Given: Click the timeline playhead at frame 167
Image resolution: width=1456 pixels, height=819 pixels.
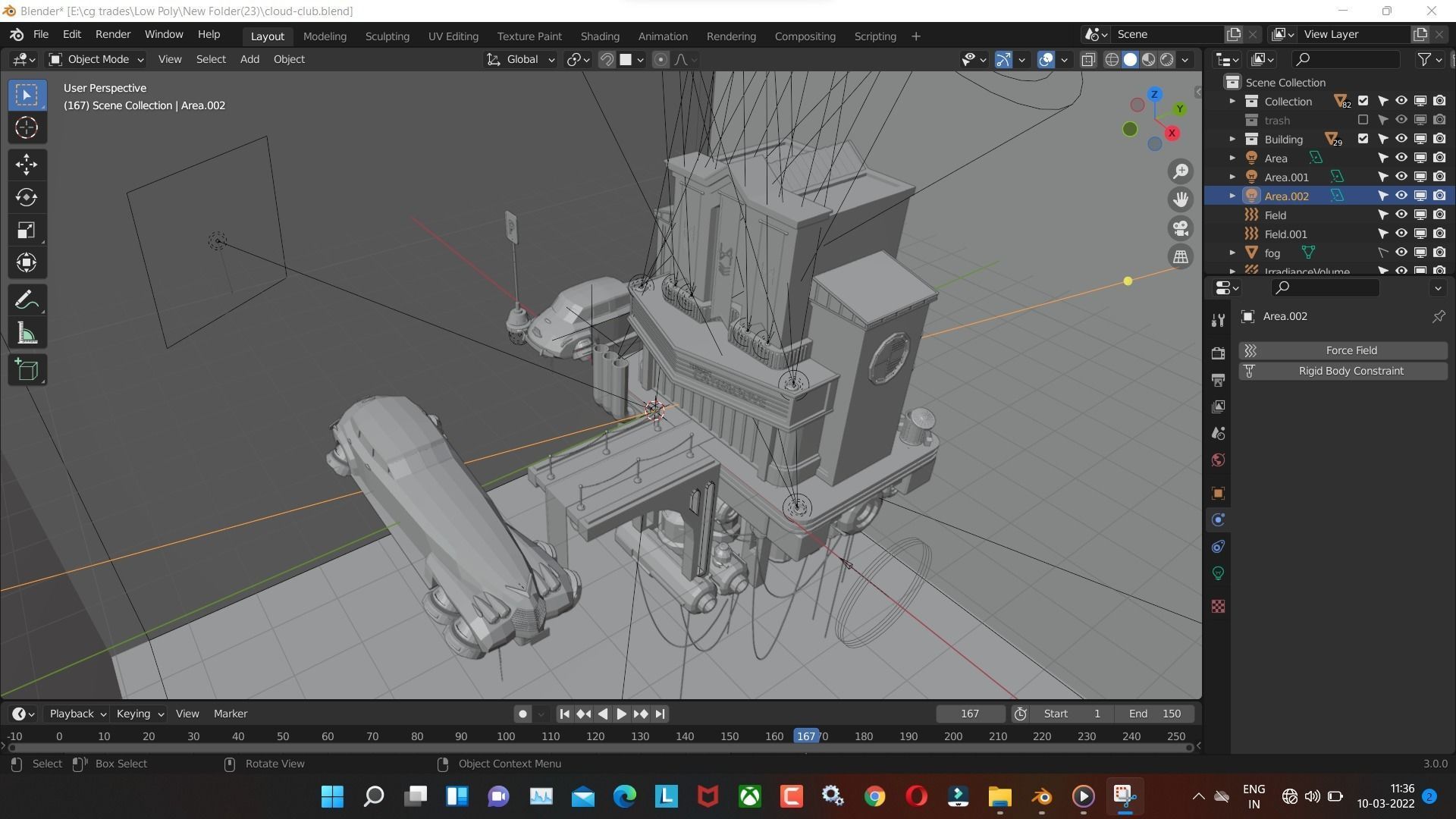Looking at the screenshot, I should coord(806,736).
